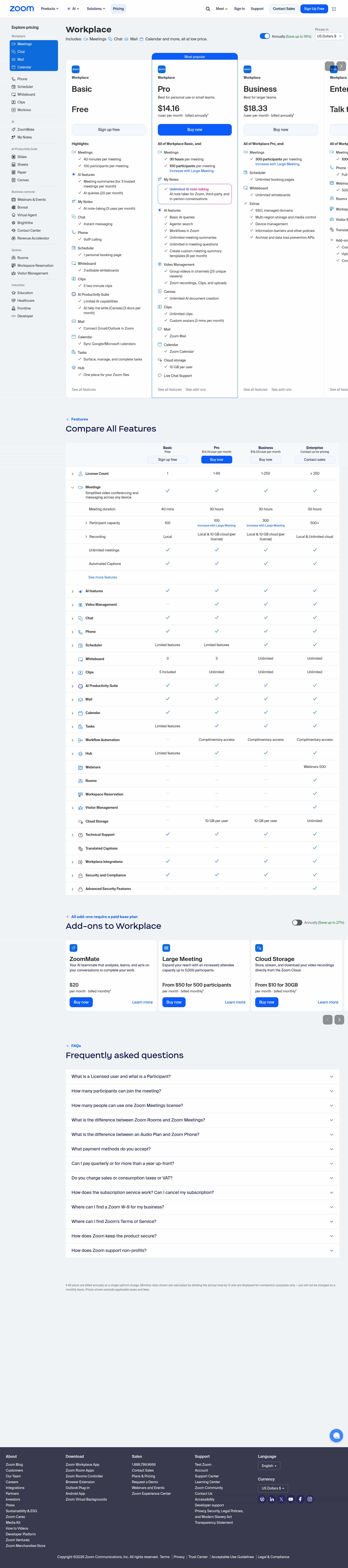This screenshot has width=348, height=1568.
Task: Click the Canvas icon in sidebar
Action: tap(13, 180)
